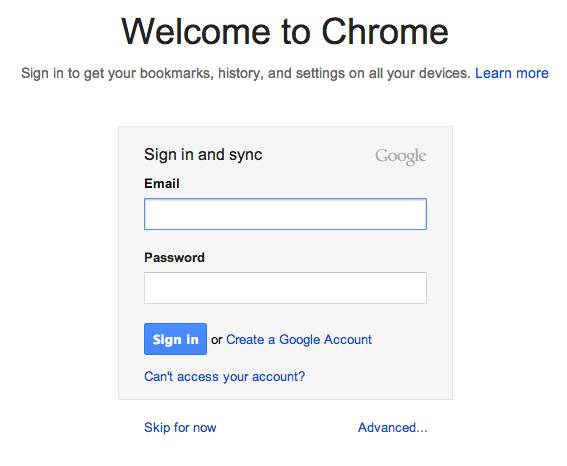Viewport: 567px width, 466px height.
Task: Click the gray Google logo
Action: point(400,157)
